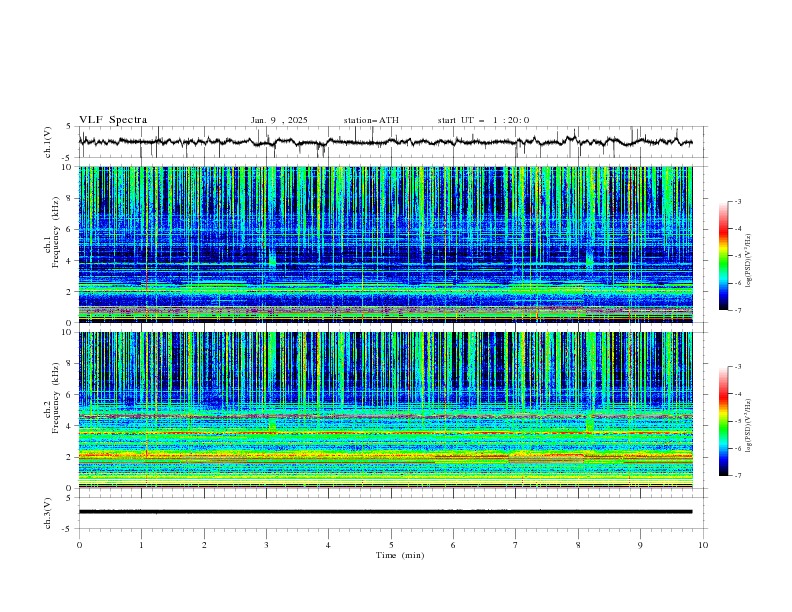Click time axis tick label "2"

pyautogui.click(x=204, y=545)
